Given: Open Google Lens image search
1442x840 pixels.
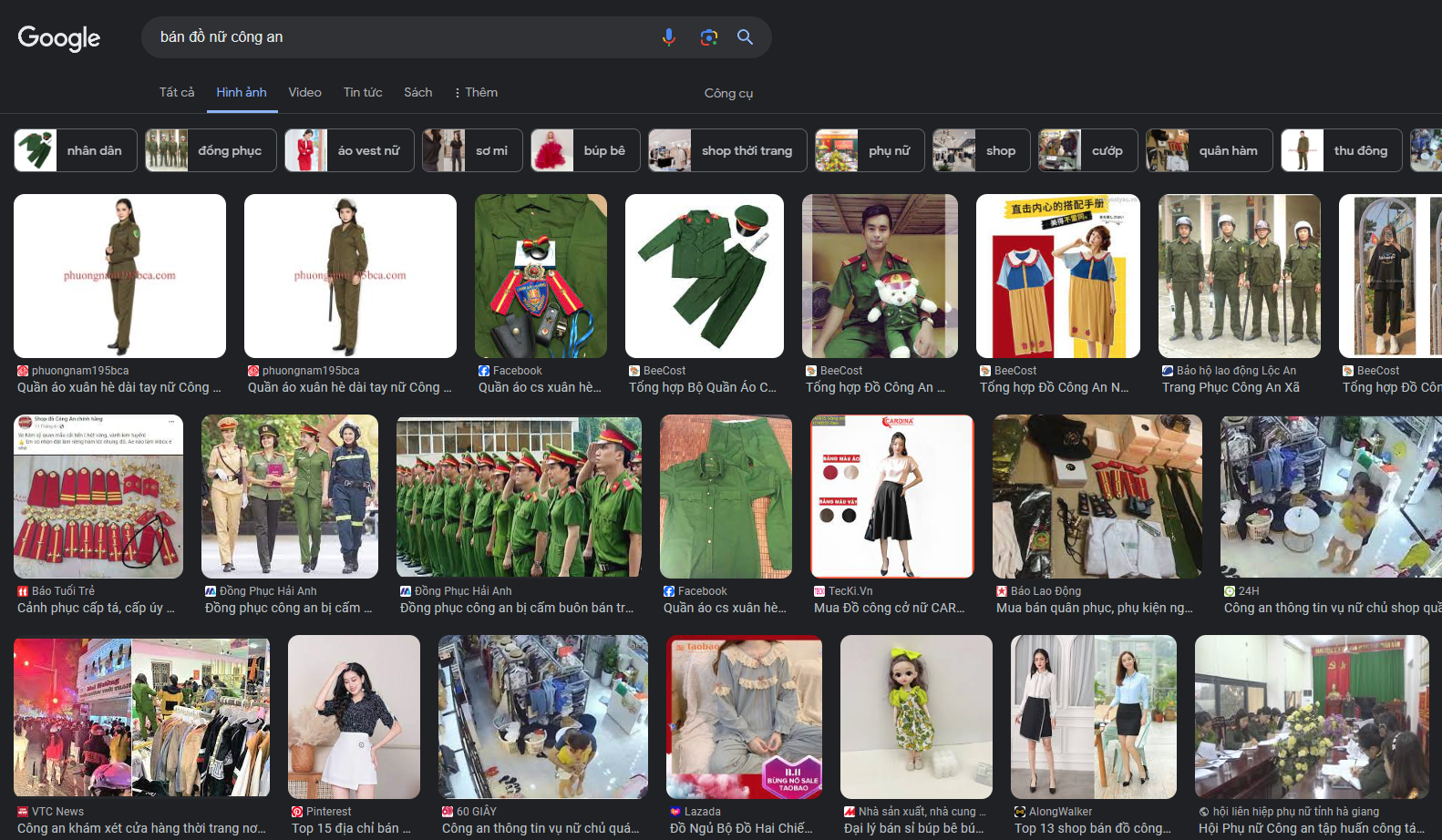Looking at the screenshot, I should 708,37.
